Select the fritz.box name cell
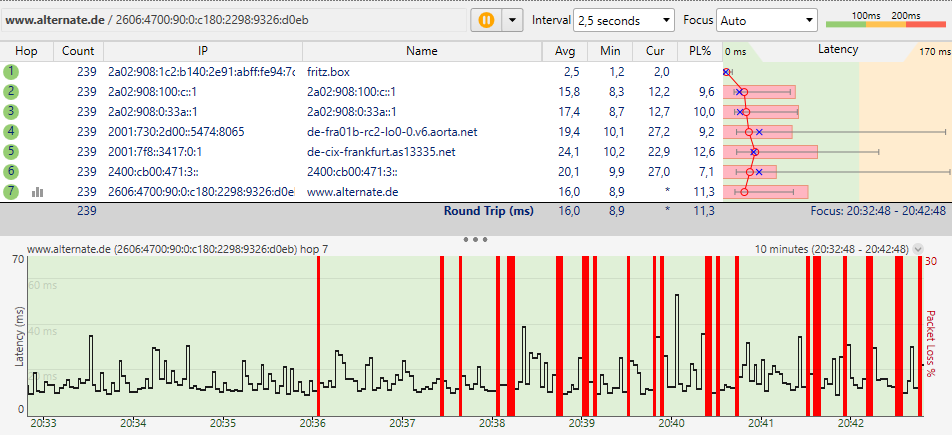Image resolution: width=952 pixels, height=435 pixels. coord(328,72)
